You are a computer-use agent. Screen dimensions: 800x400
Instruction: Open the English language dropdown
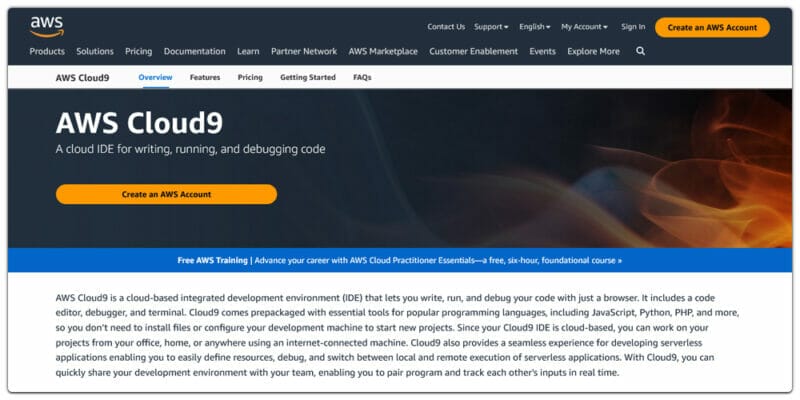(535, 27)
